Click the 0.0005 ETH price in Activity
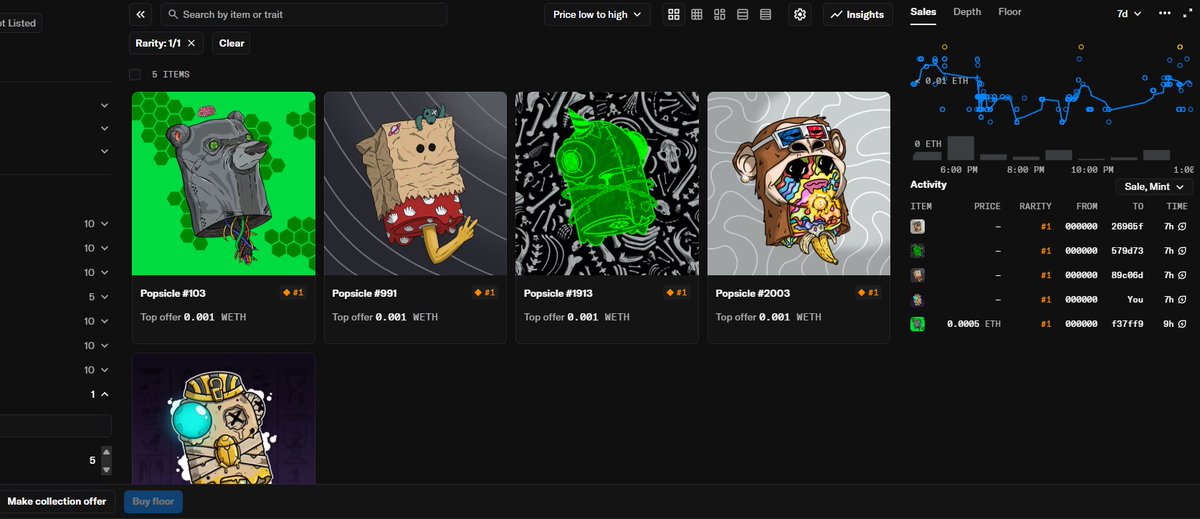 (x=973, y=324)
